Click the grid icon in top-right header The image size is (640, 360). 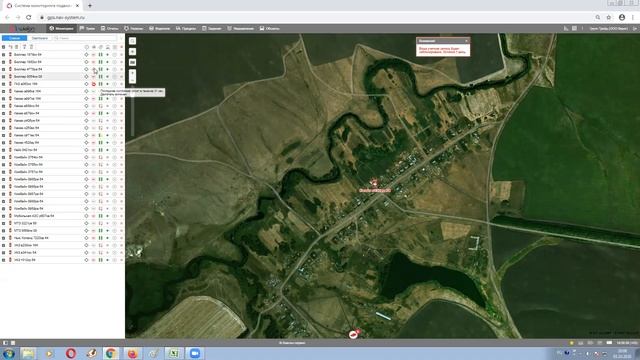pos(574,29)
